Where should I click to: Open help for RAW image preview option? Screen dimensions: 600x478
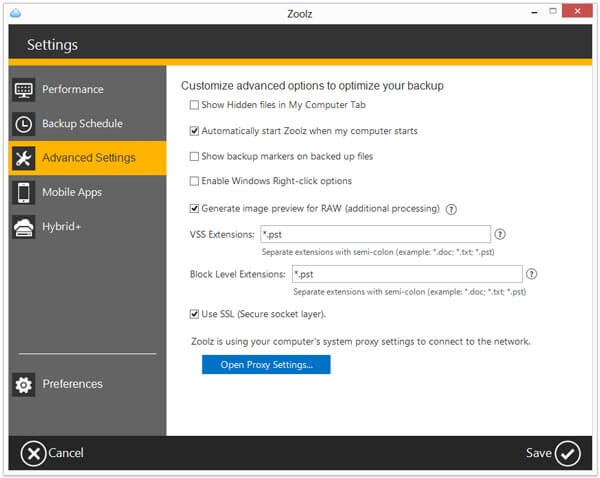(452, 209)
